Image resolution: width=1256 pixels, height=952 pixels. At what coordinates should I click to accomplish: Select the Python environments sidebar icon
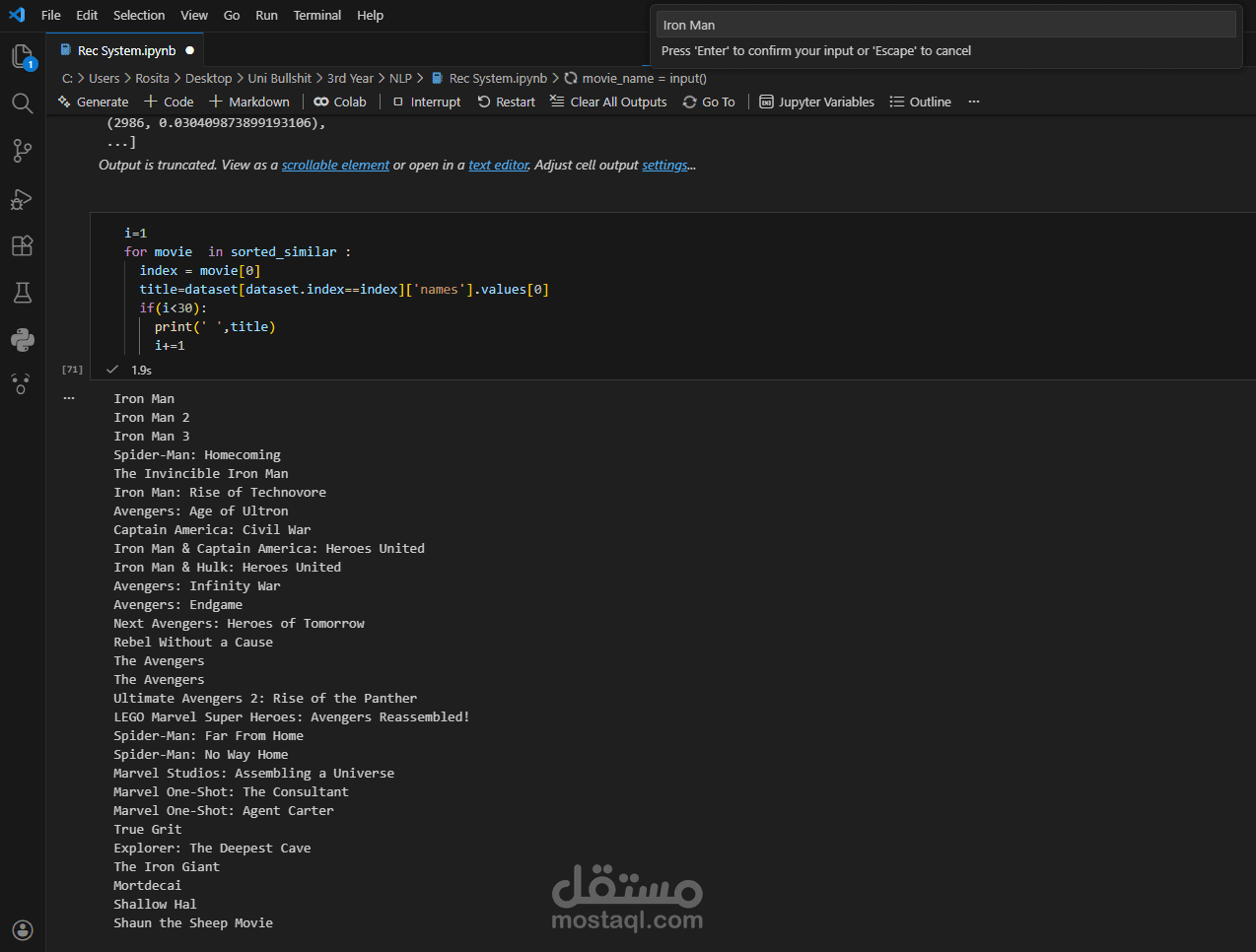point(22,340)
